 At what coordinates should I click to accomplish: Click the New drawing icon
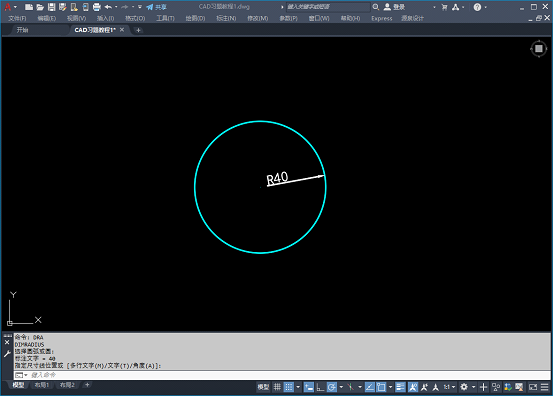(29, 7)
